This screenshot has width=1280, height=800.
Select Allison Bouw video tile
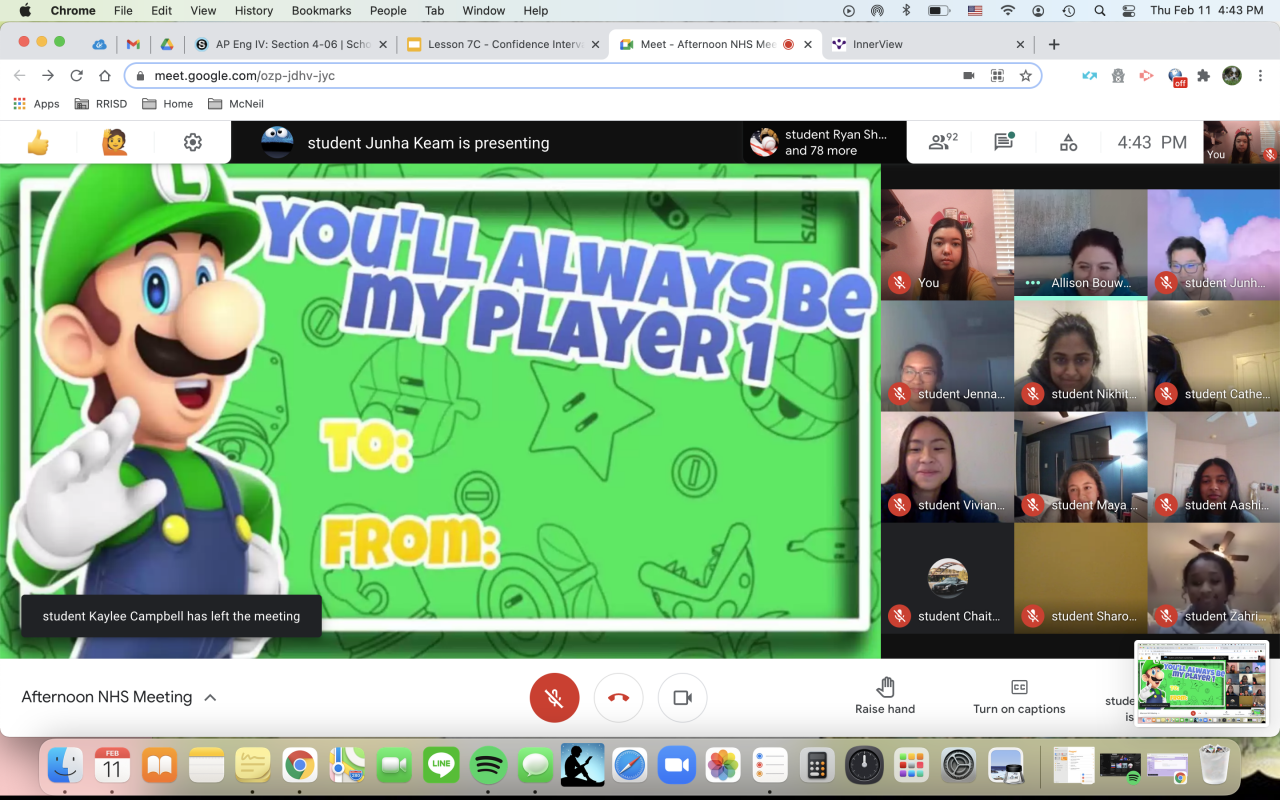coord(1080,244)
